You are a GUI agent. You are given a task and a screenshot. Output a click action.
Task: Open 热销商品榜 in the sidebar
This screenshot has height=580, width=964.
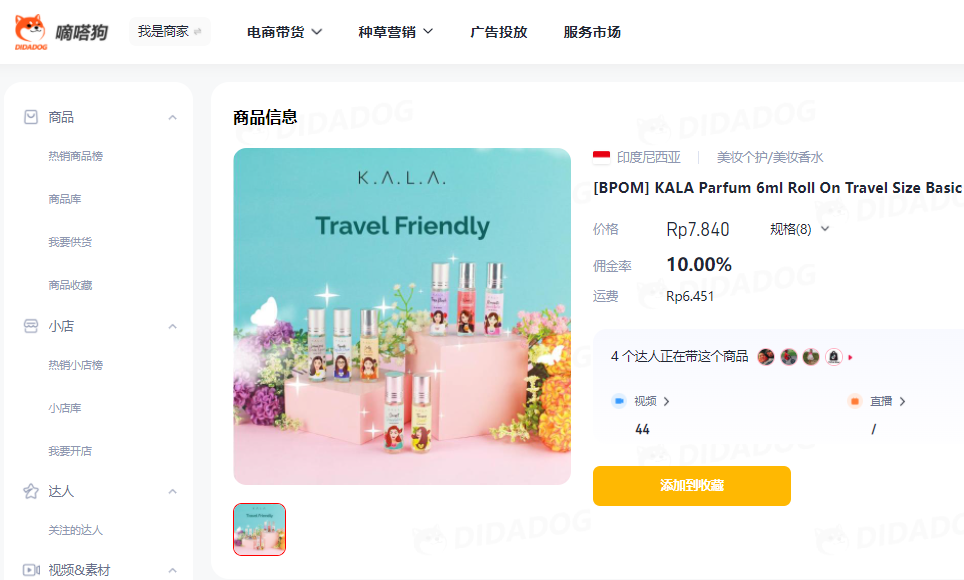75,156
